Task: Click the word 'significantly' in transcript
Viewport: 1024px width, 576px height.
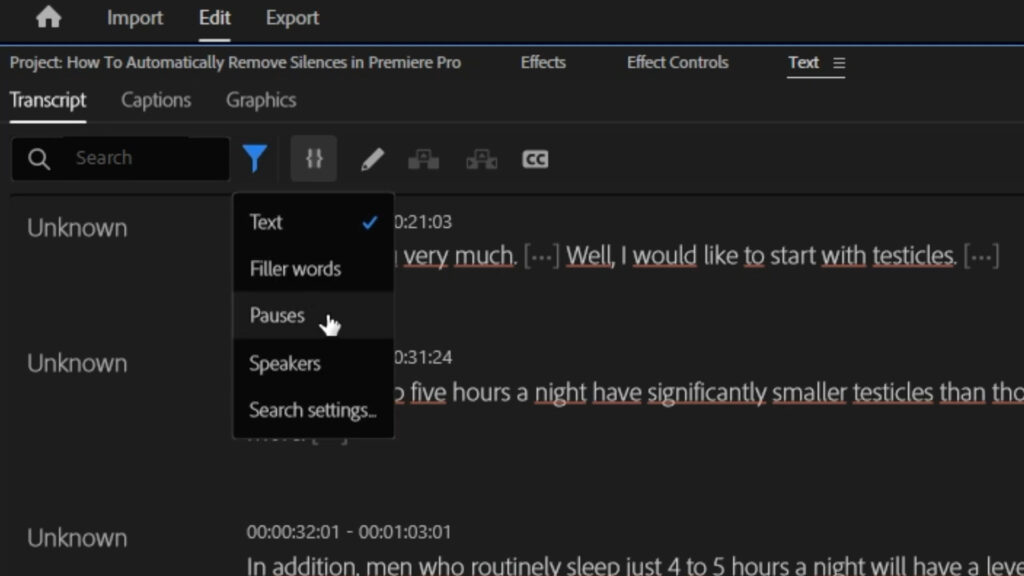Action: point(707,392)
